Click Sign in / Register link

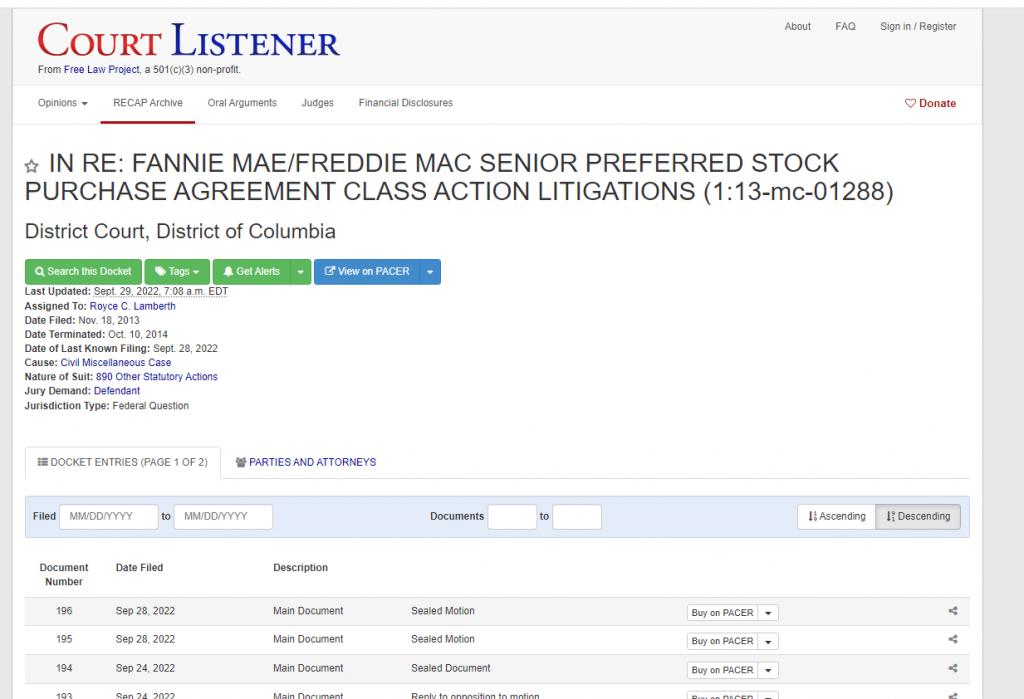[918, 26]
